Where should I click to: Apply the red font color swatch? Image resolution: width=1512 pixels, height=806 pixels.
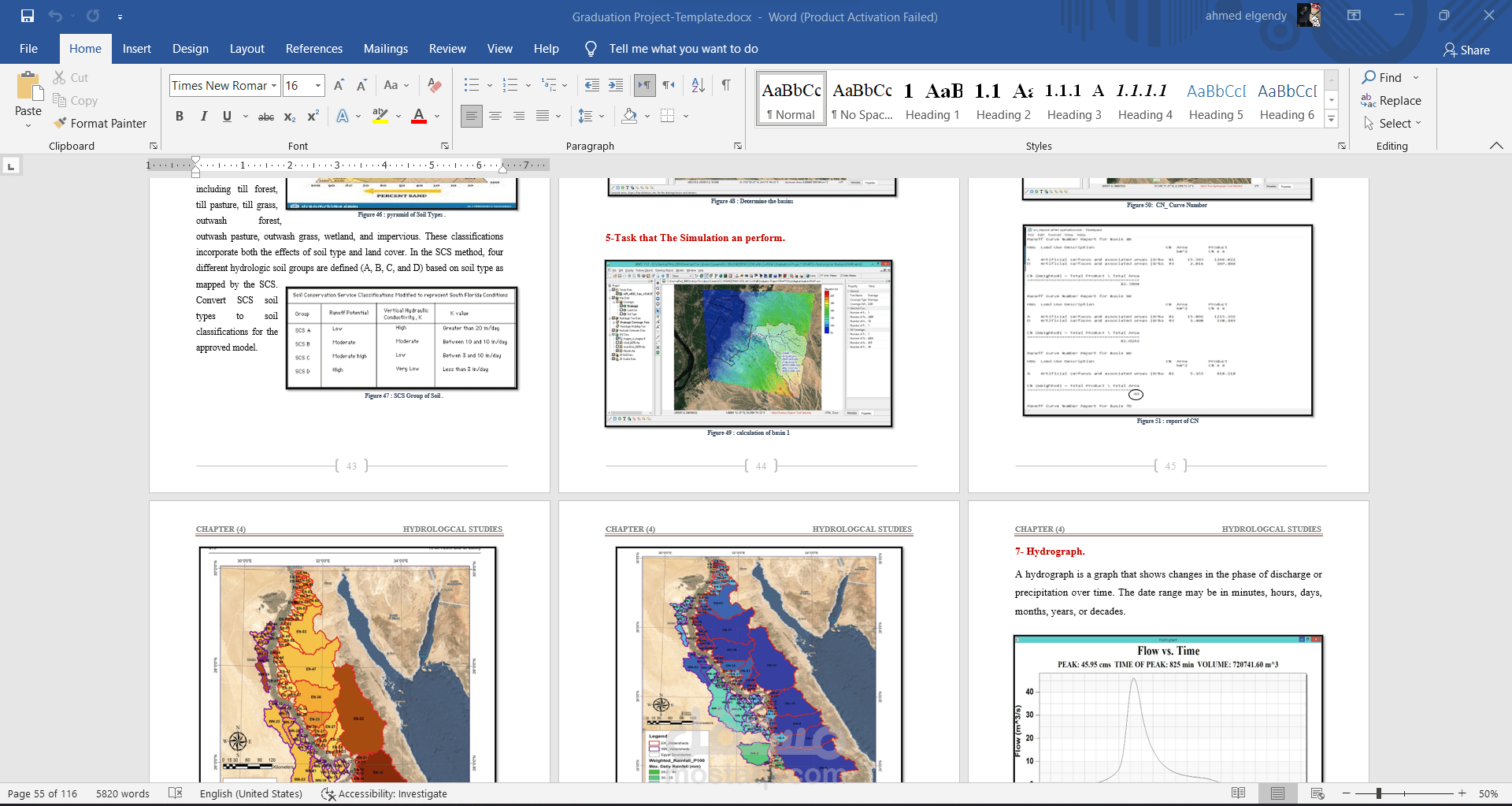[x=419, y=116]
